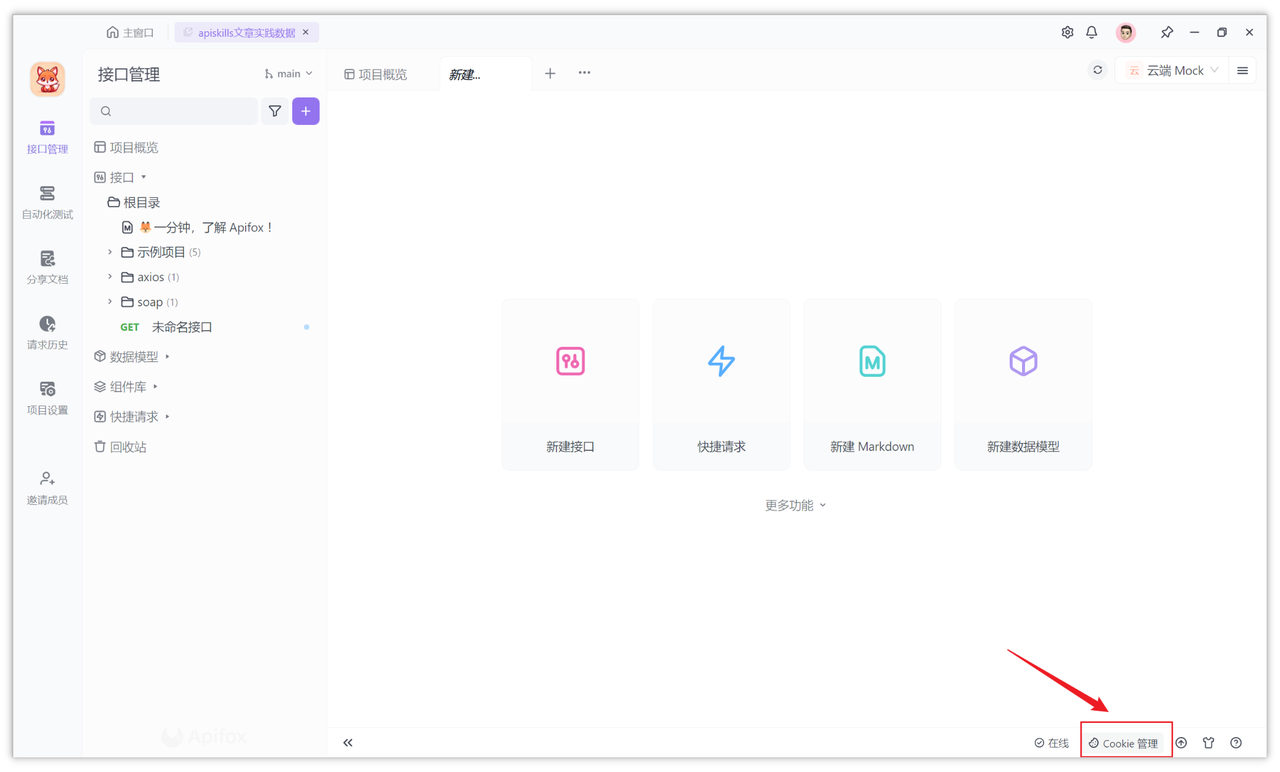The width and height of the screenshot is (1280, 772).
Task: Click the 新建接口 card
Action: click(570, 384)
